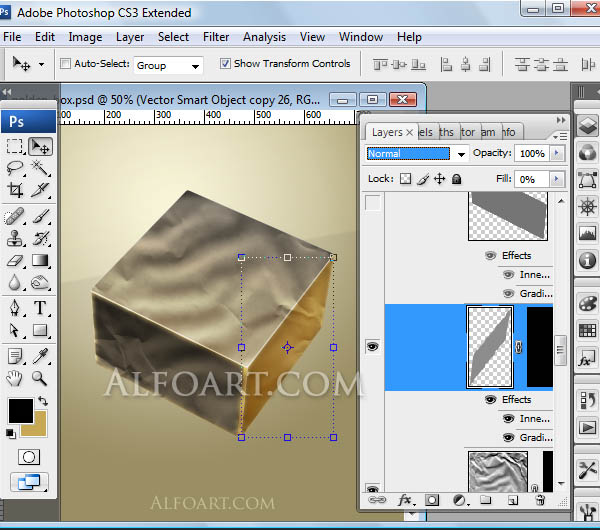Toggle lock image pixels

423,179
